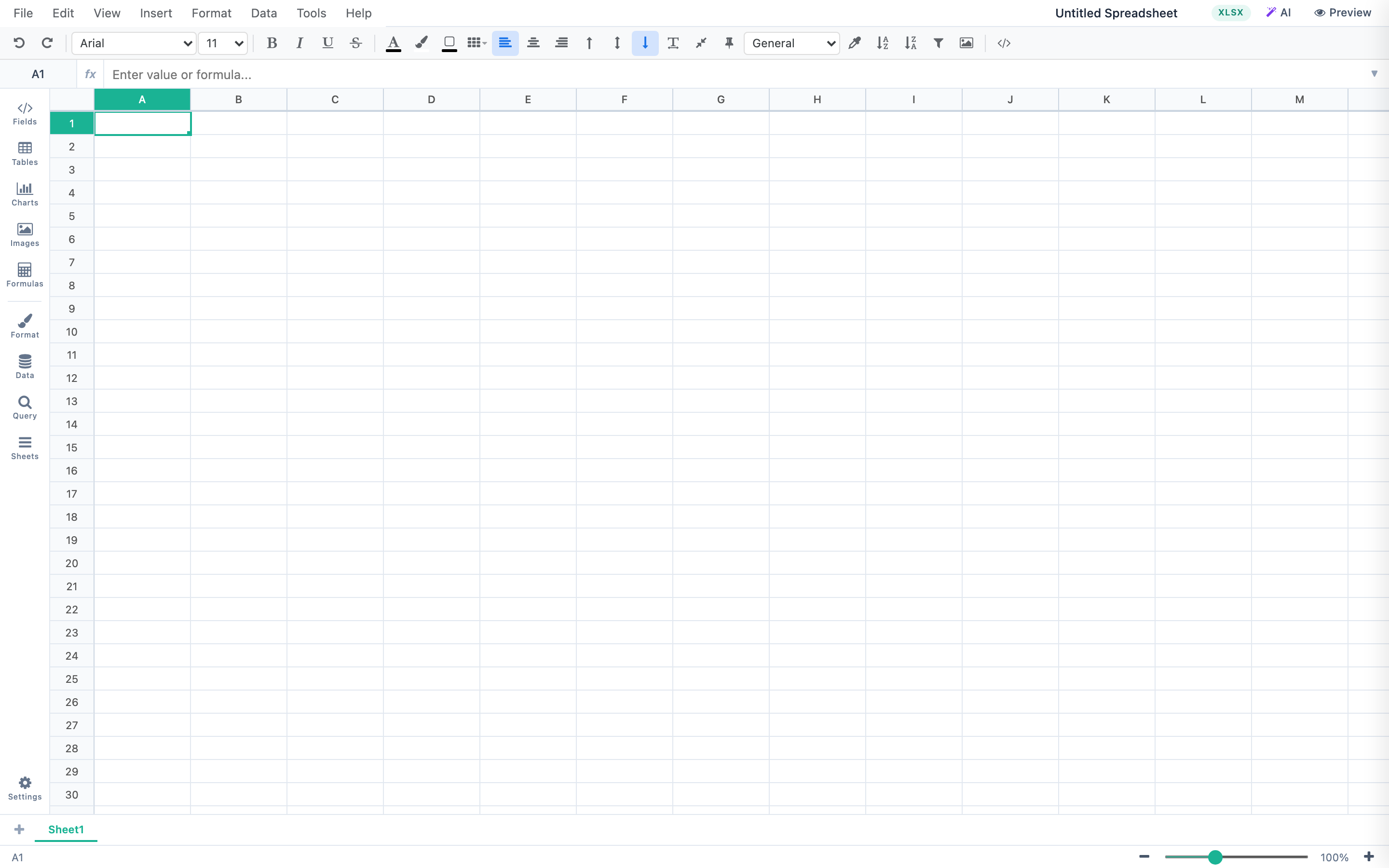Viewport: 1389px width, 868px height.
Task: Insert an image from the toolbar
Action: (966, 43)
